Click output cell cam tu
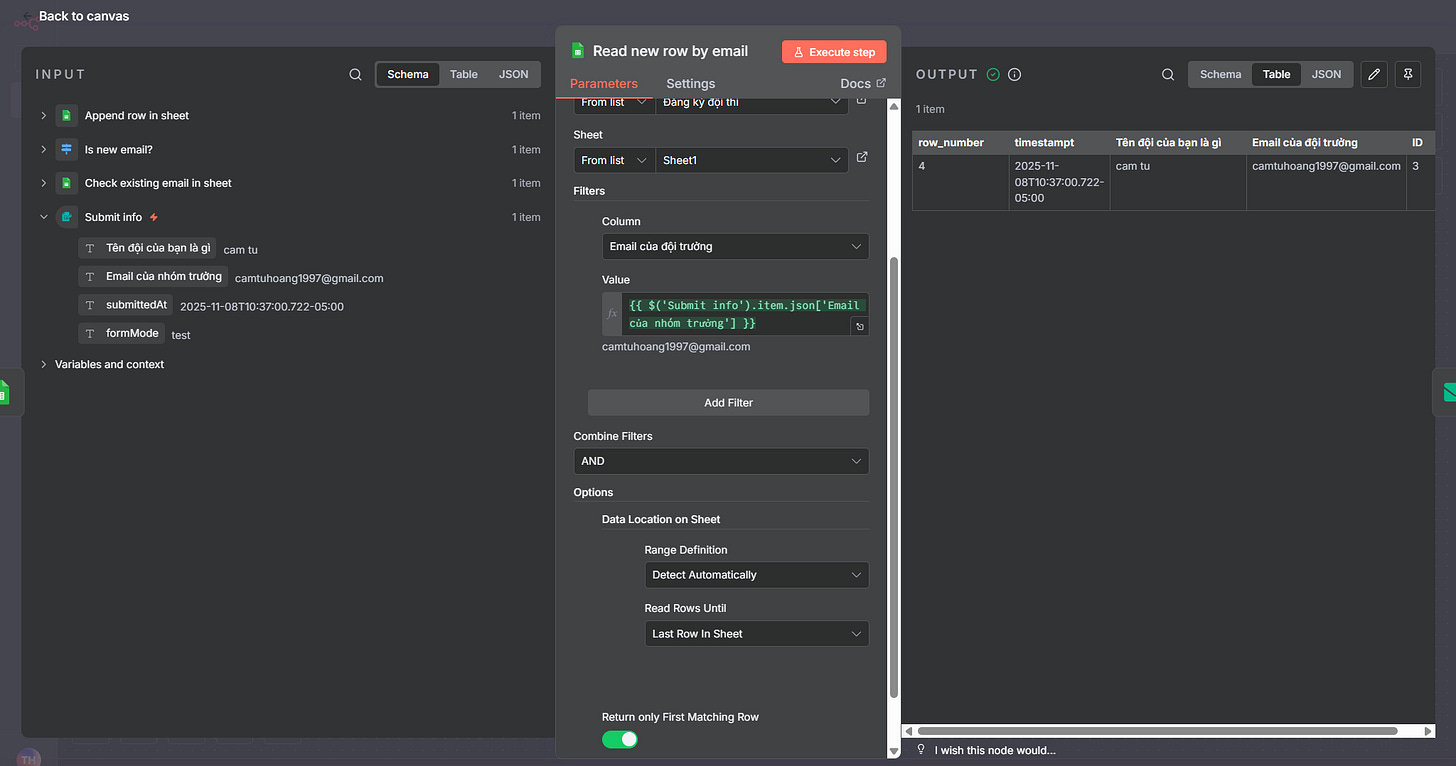Screen dimensions: 1456x766 pos(1178,182)
